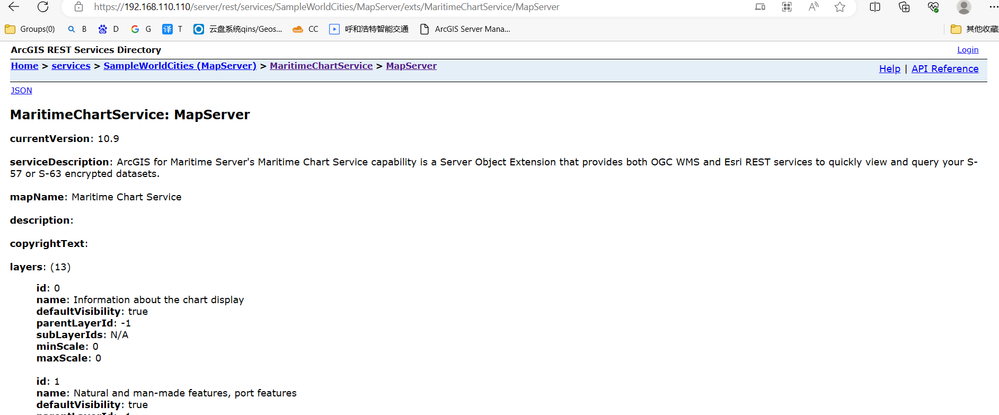The image size is (999, 415).
Task: Open the Baidu D bookmark
Action: (108, 29)
